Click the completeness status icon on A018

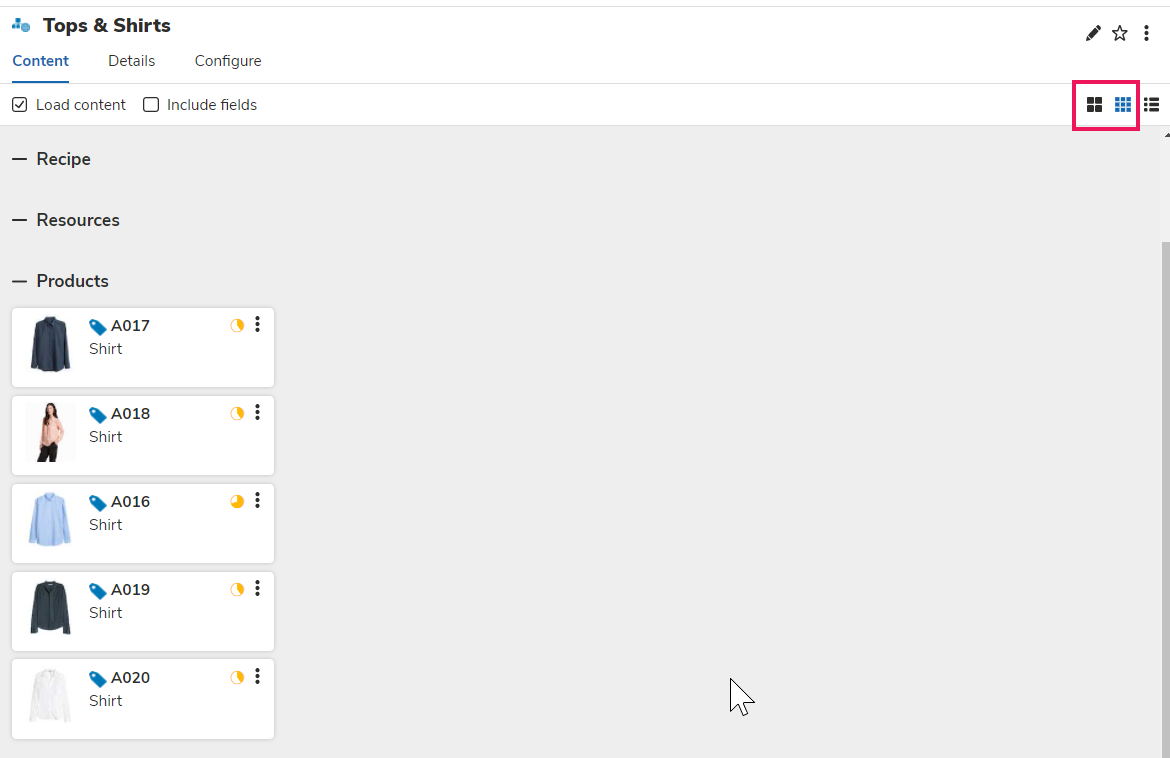(237, 413)
